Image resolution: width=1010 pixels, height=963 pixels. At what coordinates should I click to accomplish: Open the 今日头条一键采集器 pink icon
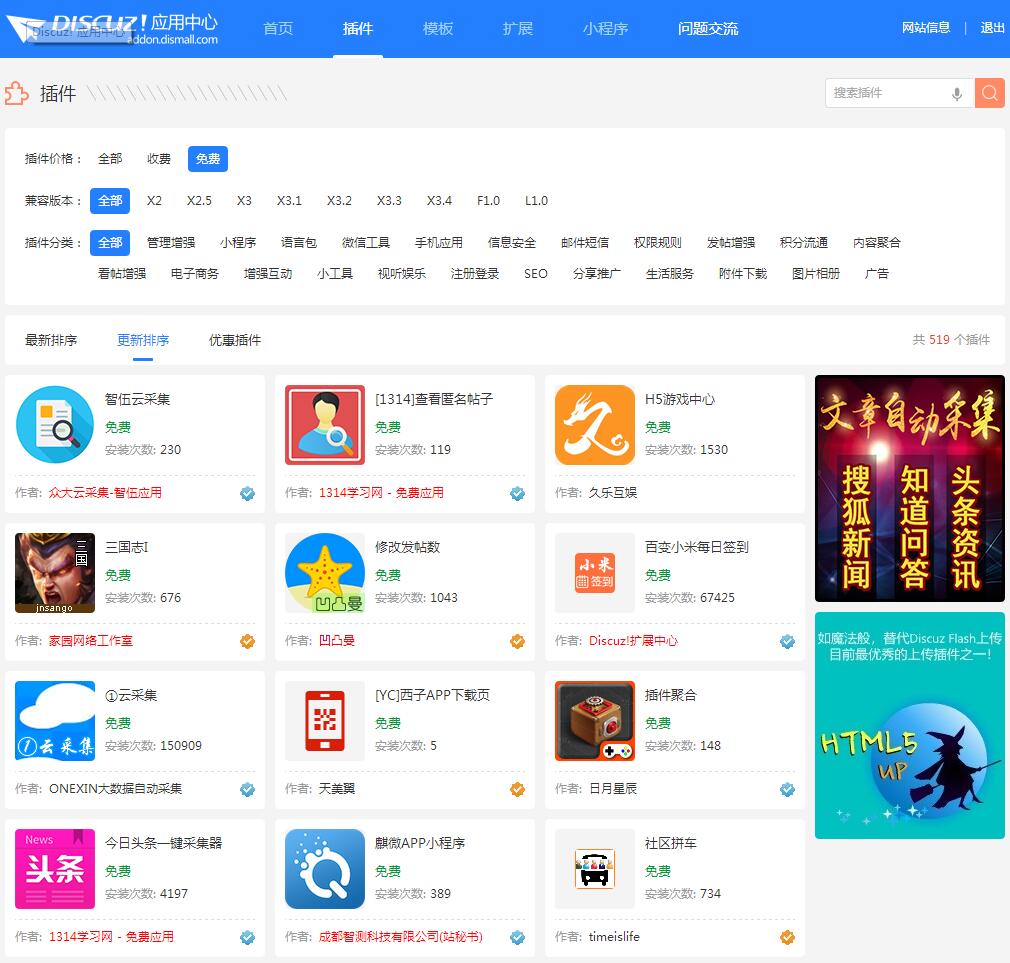55,869
